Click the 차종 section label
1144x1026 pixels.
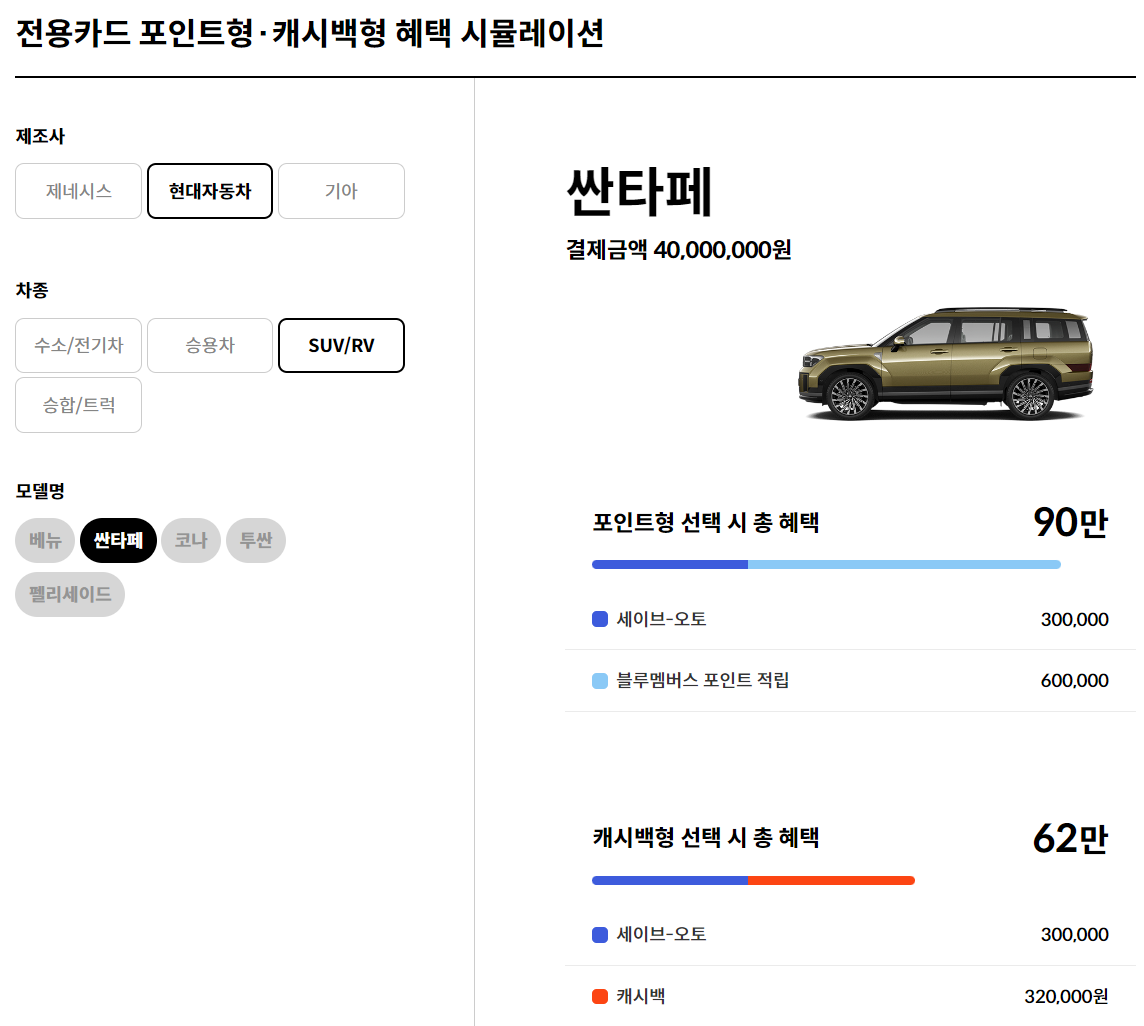click(x=32, y=290)
